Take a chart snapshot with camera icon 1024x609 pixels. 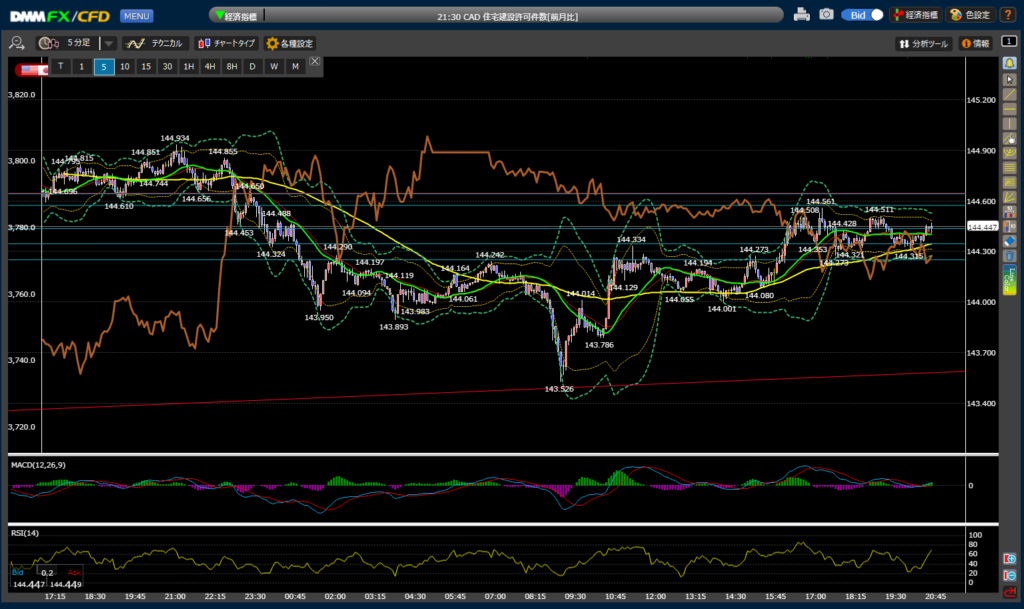point(826,15)
